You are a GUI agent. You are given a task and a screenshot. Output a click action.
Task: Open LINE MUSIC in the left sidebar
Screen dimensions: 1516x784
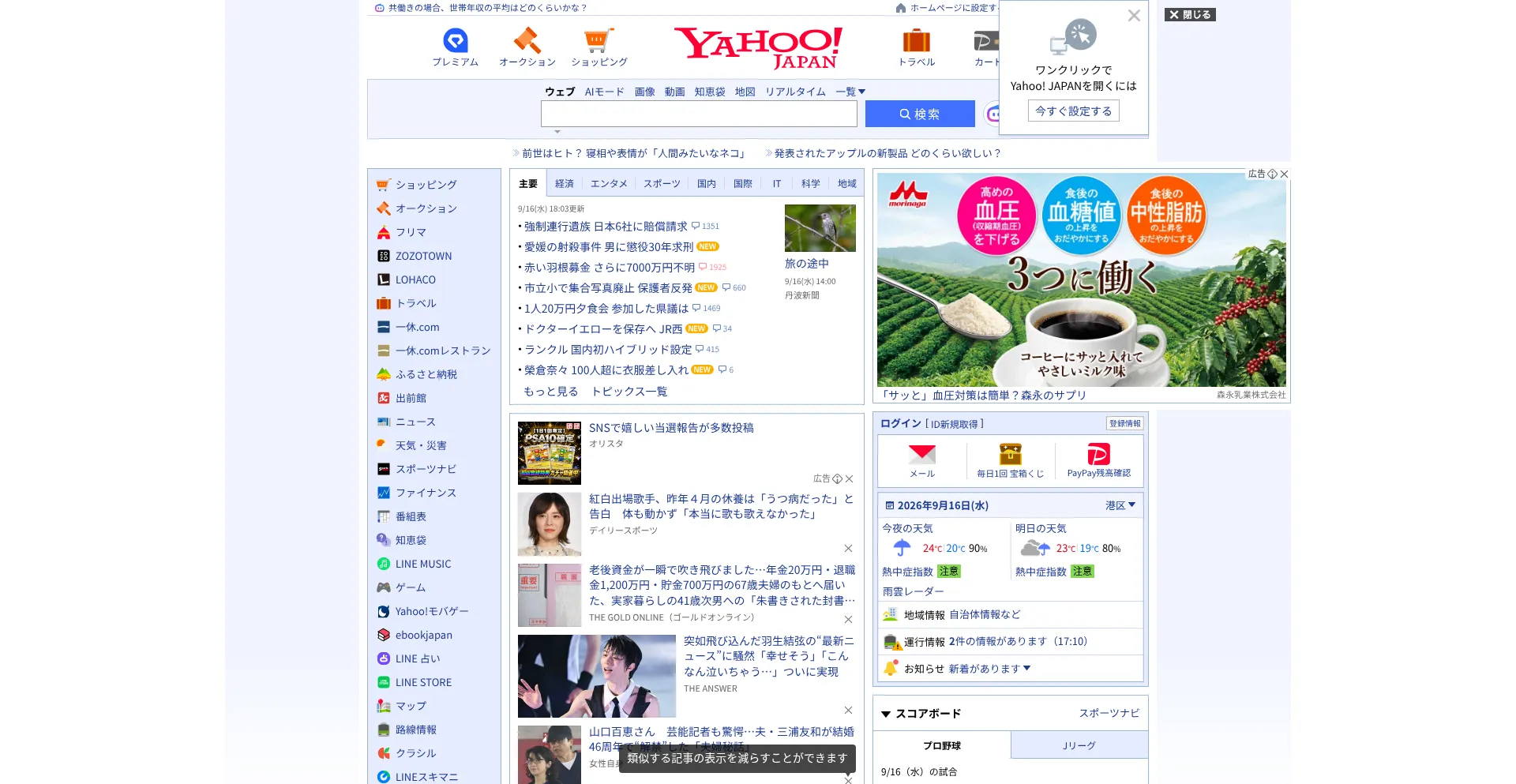click(423, 564)
